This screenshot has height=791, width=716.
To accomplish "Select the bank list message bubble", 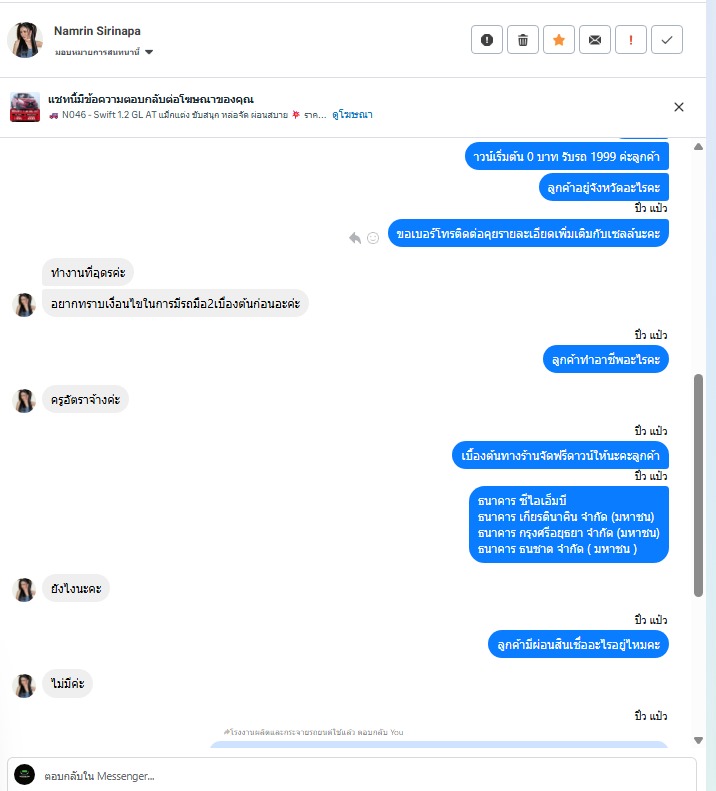I will (x=569, y=525).
